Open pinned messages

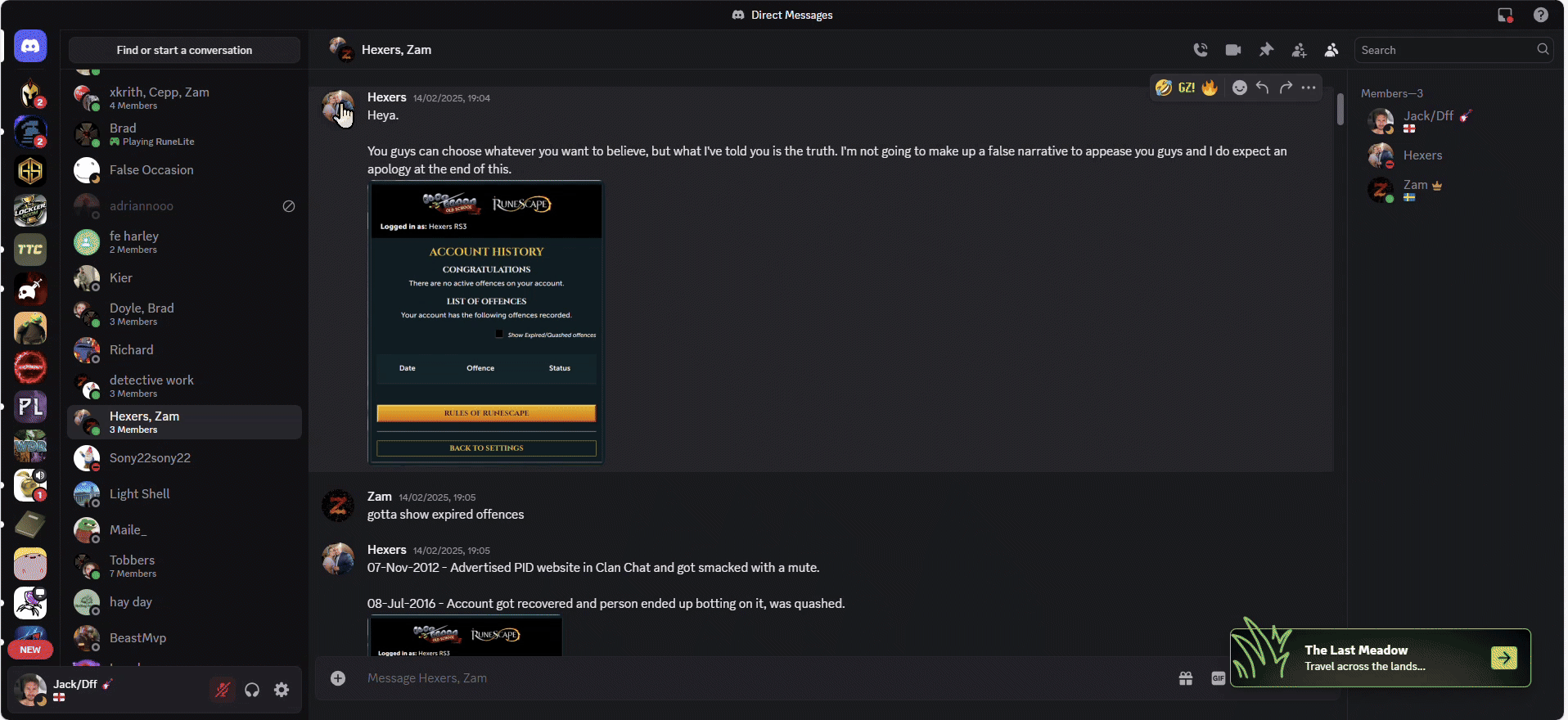[1266, 50]
